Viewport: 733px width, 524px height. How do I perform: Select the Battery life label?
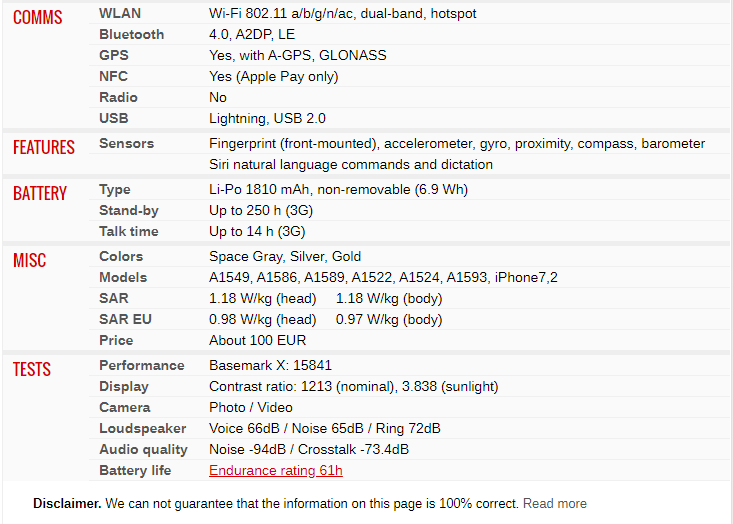(135, 471)
